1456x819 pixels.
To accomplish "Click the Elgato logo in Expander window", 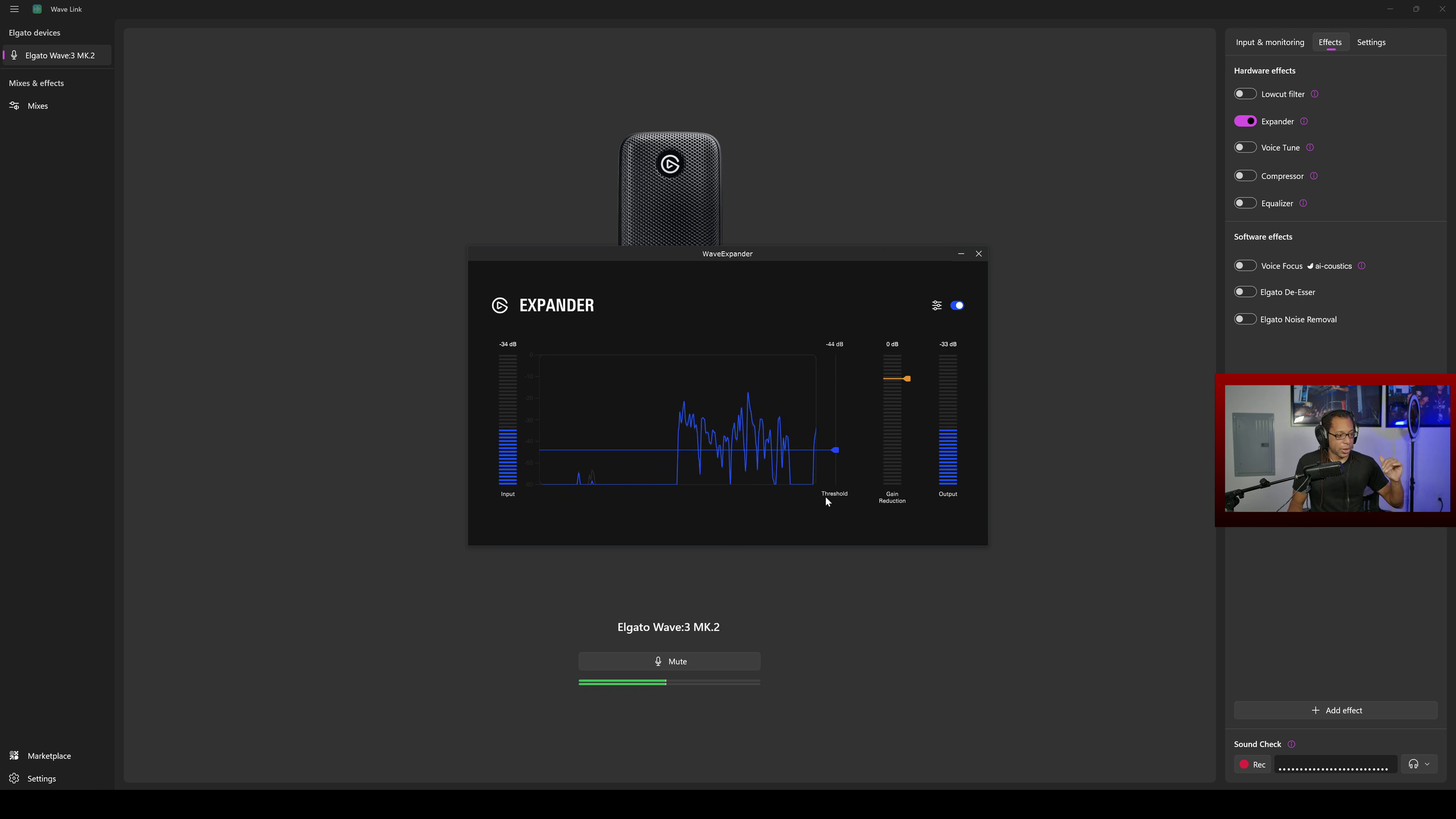I will pyautogui.click(x=500, y=305).
